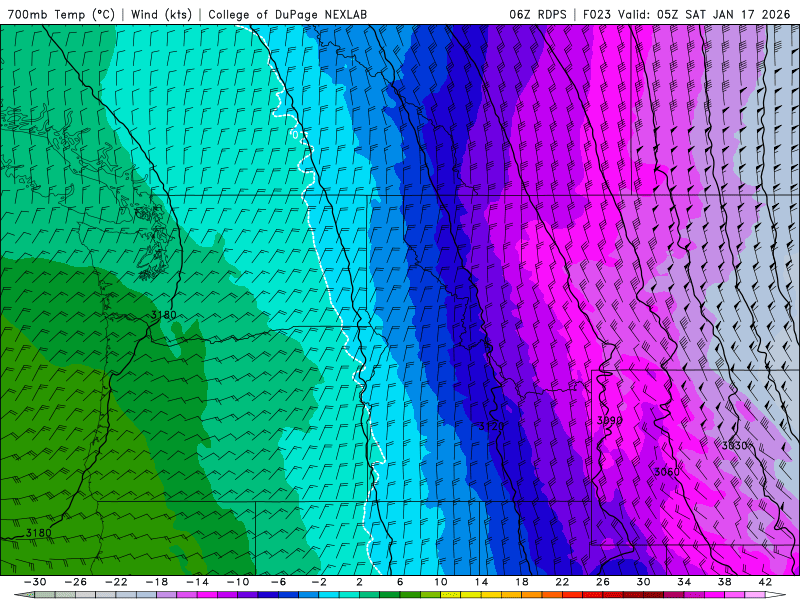Click the "0" label on the white dashed isotherm
Screen dimensions: 800x600
[296, 135]
